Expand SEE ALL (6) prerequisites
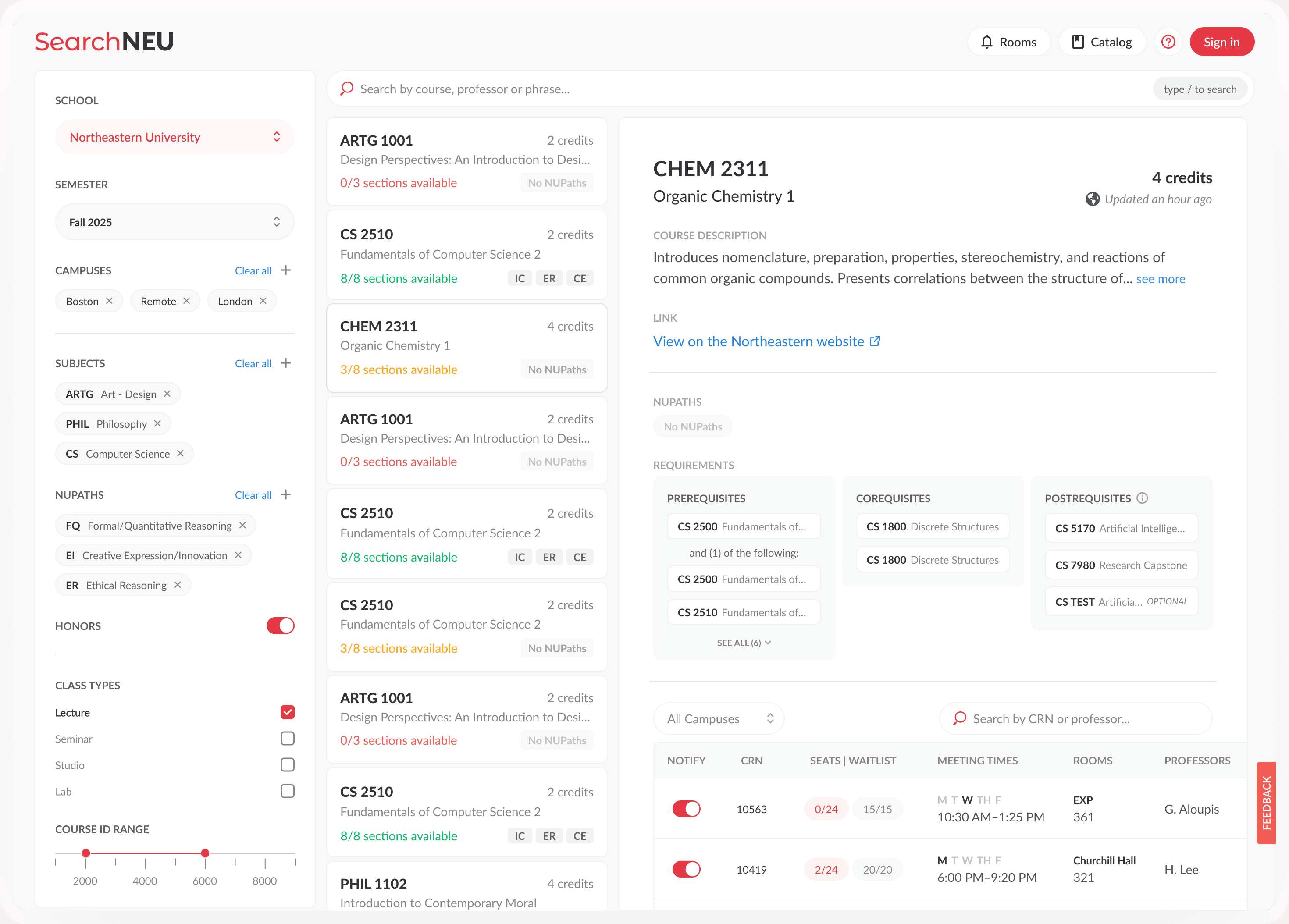 [x=744, y=643]
